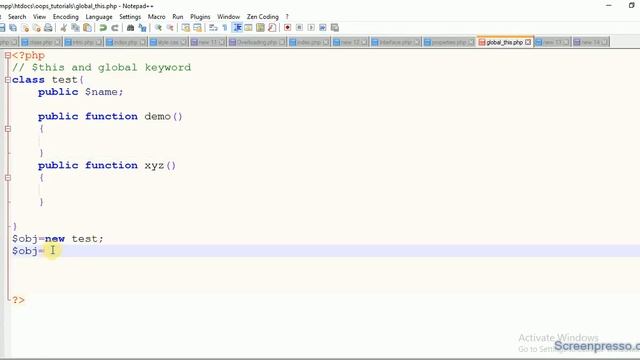Open the Run menu
Viewport: 640px width, 360px height.
(178, 17)
